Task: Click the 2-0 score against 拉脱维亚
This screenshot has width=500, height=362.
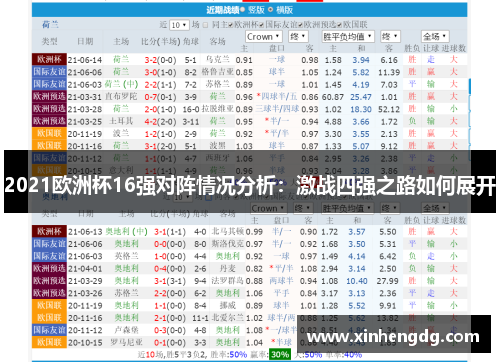Action: click(x=150, y=109)
